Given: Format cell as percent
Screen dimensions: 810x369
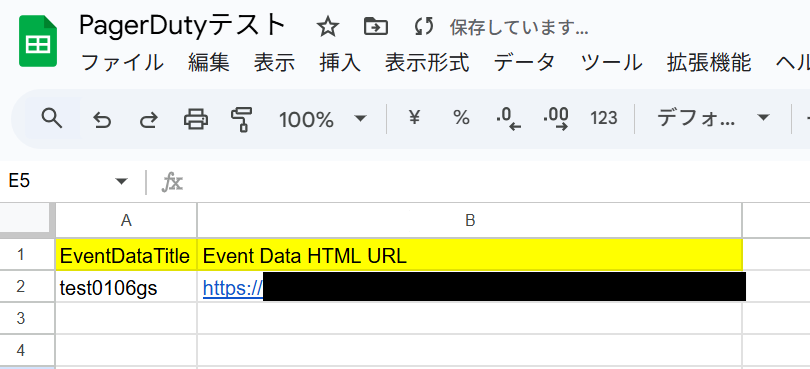Looking at the screenshot, I should click(461, 119).
